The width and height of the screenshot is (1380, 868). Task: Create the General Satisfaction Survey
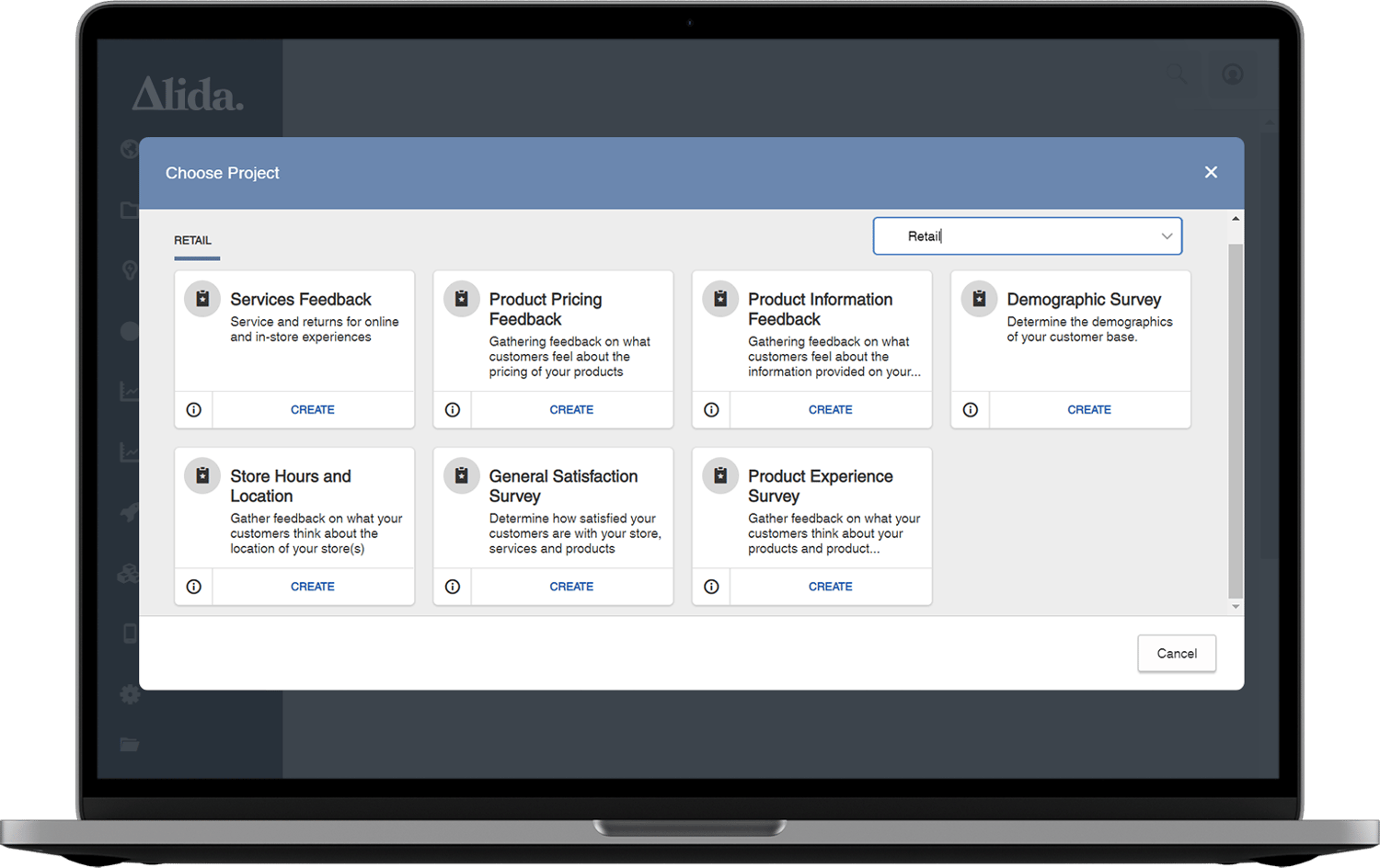click(571, 587)
